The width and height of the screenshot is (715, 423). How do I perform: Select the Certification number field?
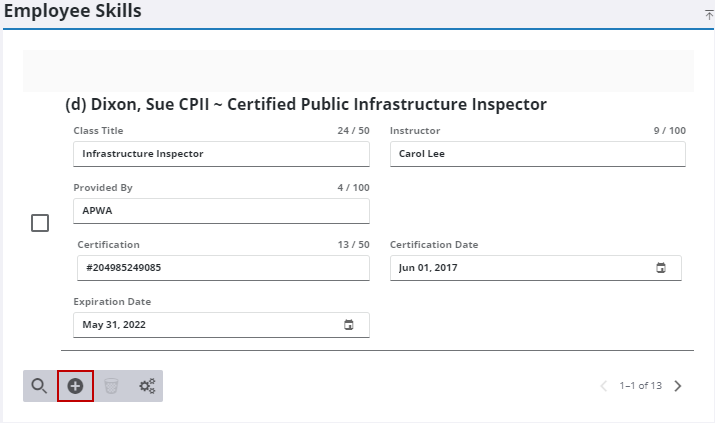(222, 268)
